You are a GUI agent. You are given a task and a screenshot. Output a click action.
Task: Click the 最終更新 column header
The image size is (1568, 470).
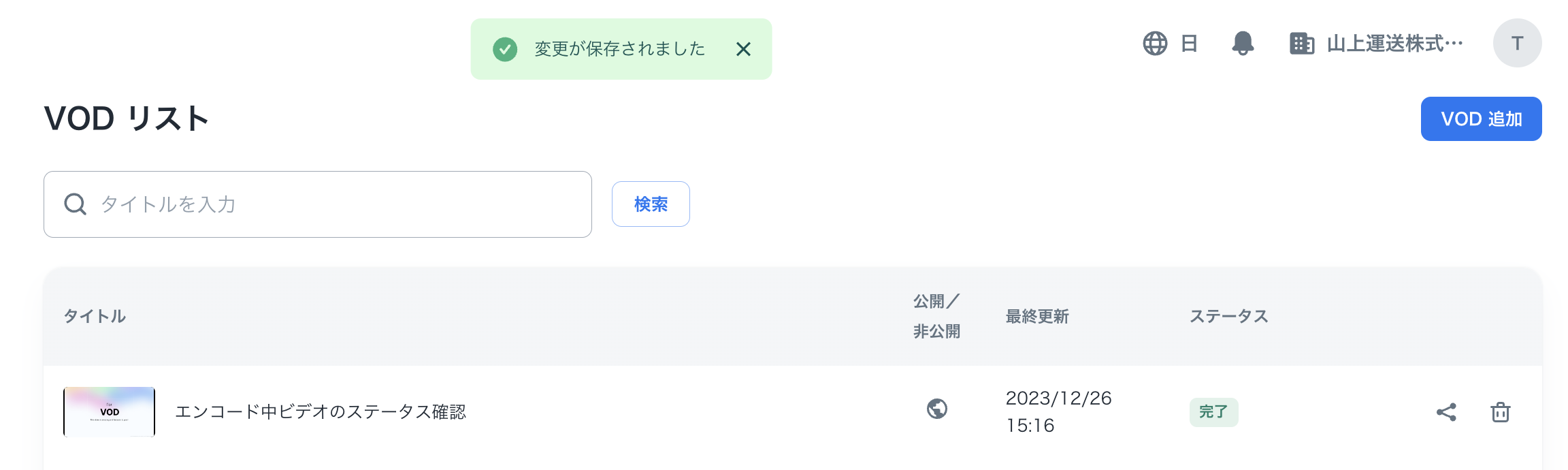click(1037, 315)
